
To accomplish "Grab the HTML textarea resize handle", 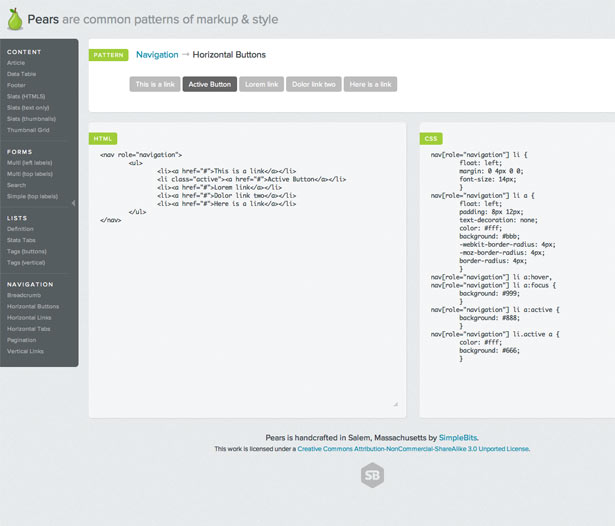I will point(395,404).
